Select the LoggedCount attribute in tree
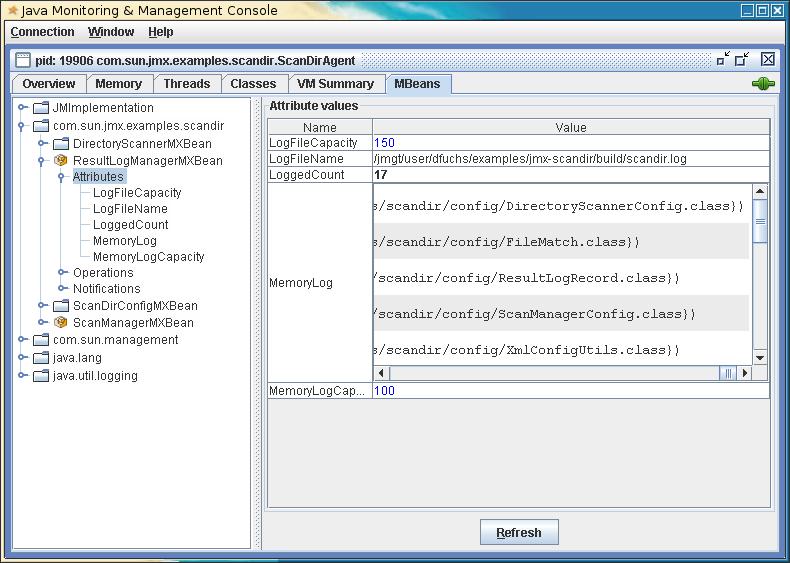 click(130, 225)
